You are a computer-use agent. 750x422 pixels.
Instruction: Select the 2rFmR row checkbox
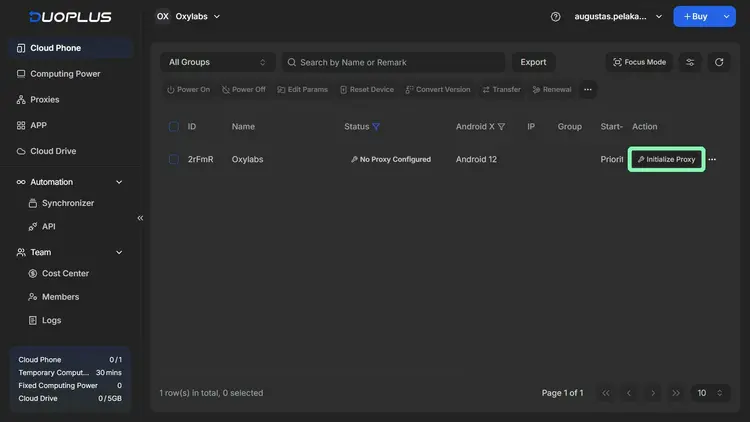[174, 159]
